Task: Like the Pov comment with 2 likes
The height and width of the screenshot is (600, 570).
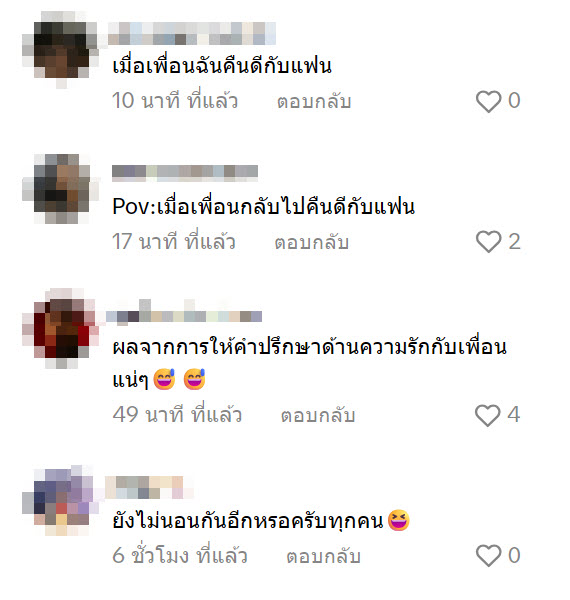Action: click(x=488, y=242)
